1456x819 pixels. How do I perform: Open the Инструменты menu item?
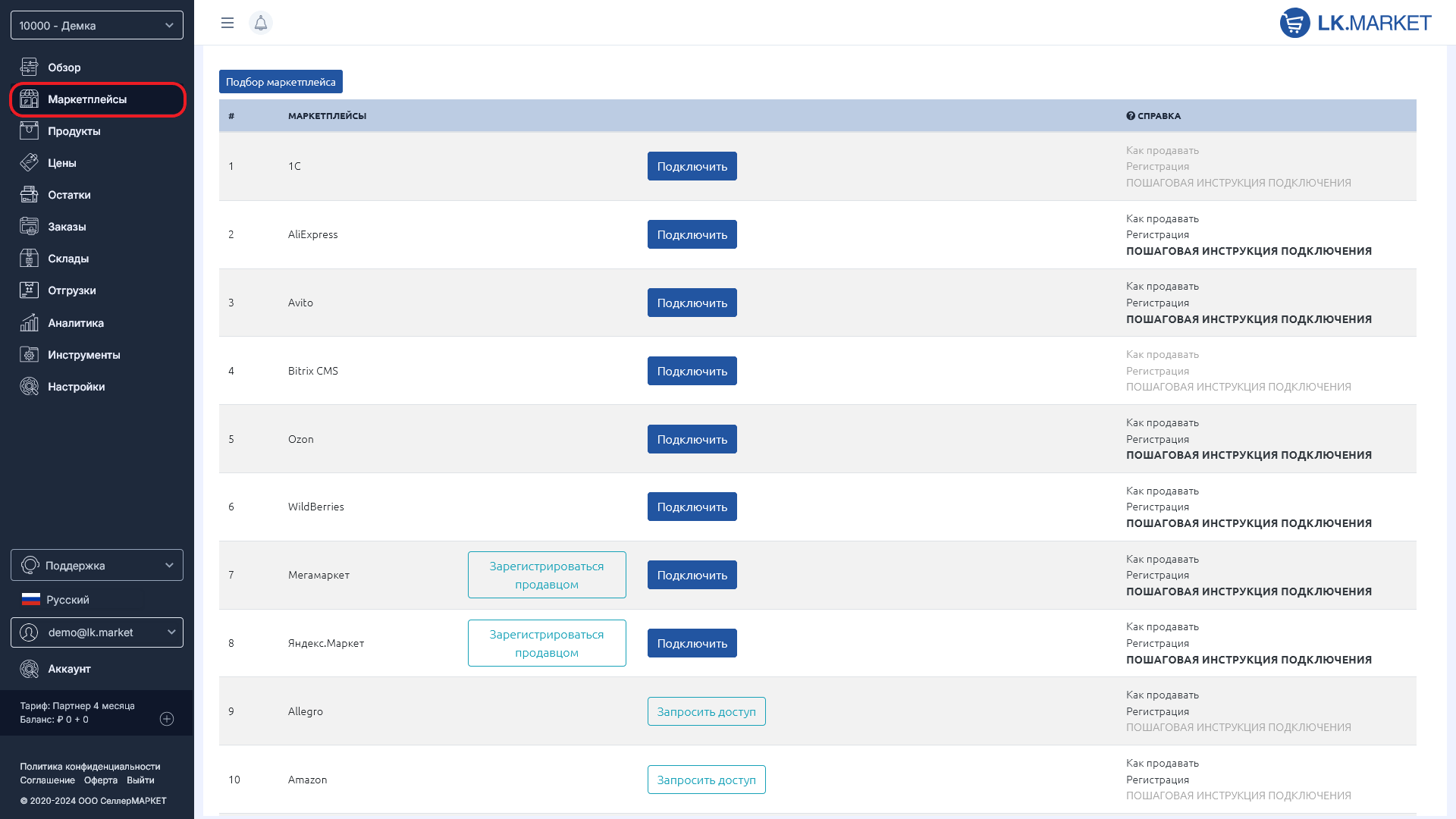coord(83,354)
